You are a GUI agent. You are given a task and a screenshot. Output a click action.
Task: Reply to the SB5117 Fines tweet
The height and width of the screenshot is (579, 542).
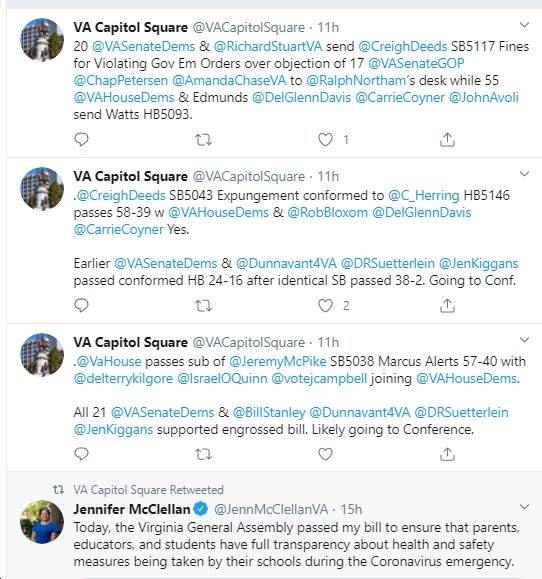(x=81, y=140)
